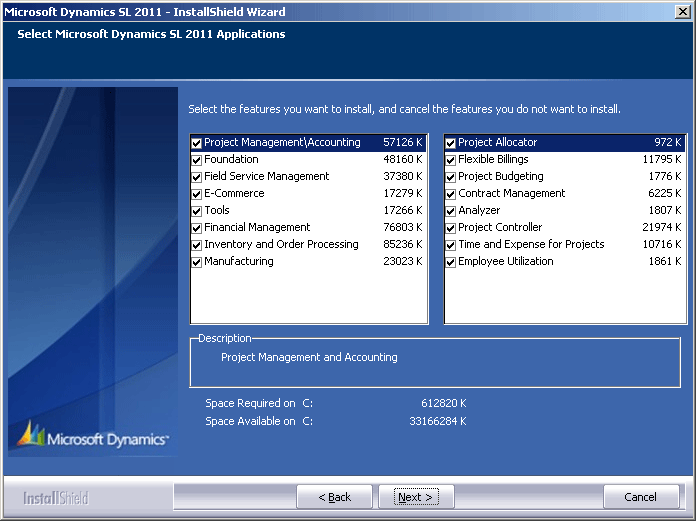The image size is (696, 521).
Task: Click the Back button
Action: coord(334,497)
